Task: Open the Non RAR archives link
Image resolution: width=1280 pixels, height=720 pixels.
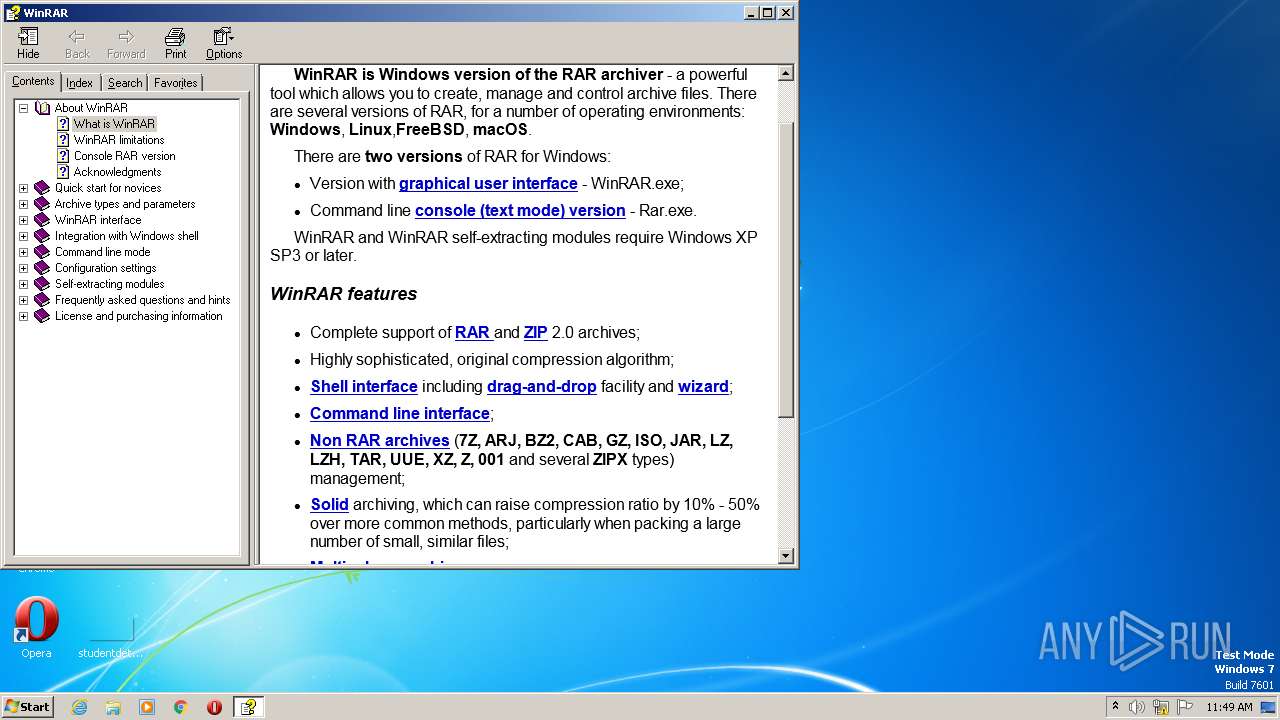Action: [x=380, y=441]
